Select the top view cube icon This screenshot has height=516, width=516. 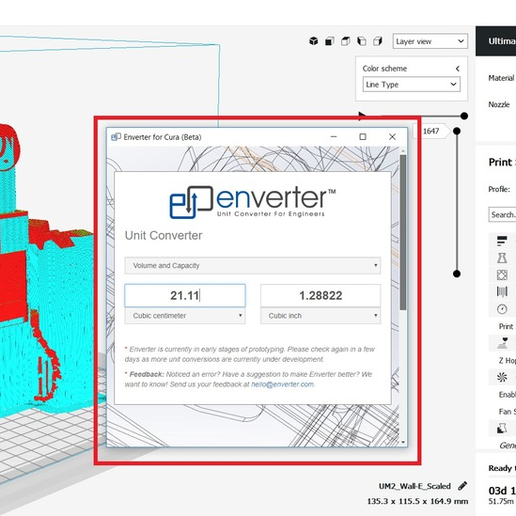346,41
